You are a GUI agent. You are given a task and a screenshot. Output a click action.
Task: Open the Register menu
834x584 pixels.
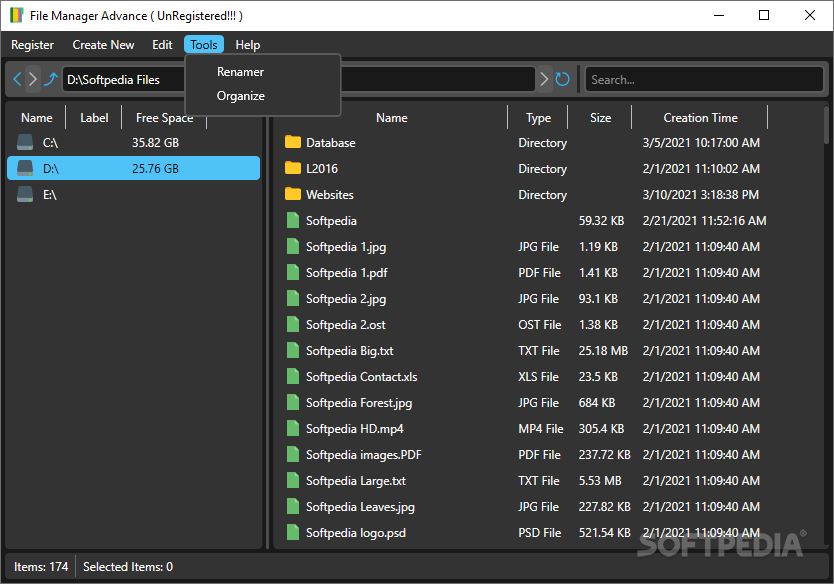point(32,45)
